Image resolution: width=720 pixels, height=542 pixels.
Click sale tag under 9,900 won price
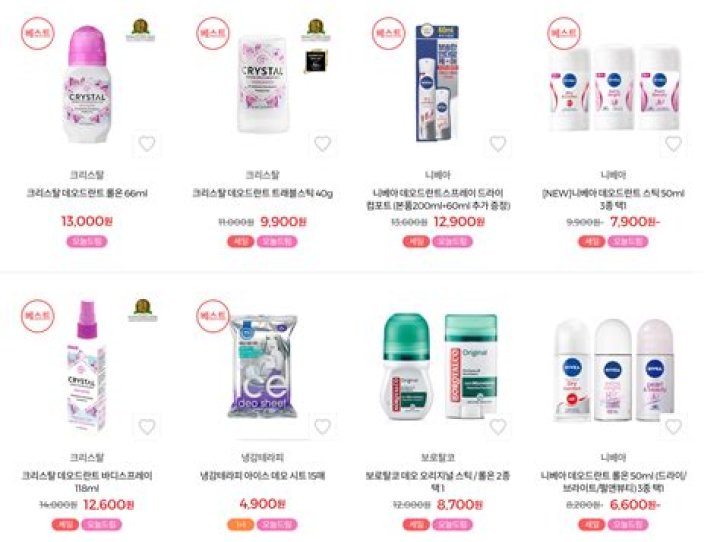241,242
